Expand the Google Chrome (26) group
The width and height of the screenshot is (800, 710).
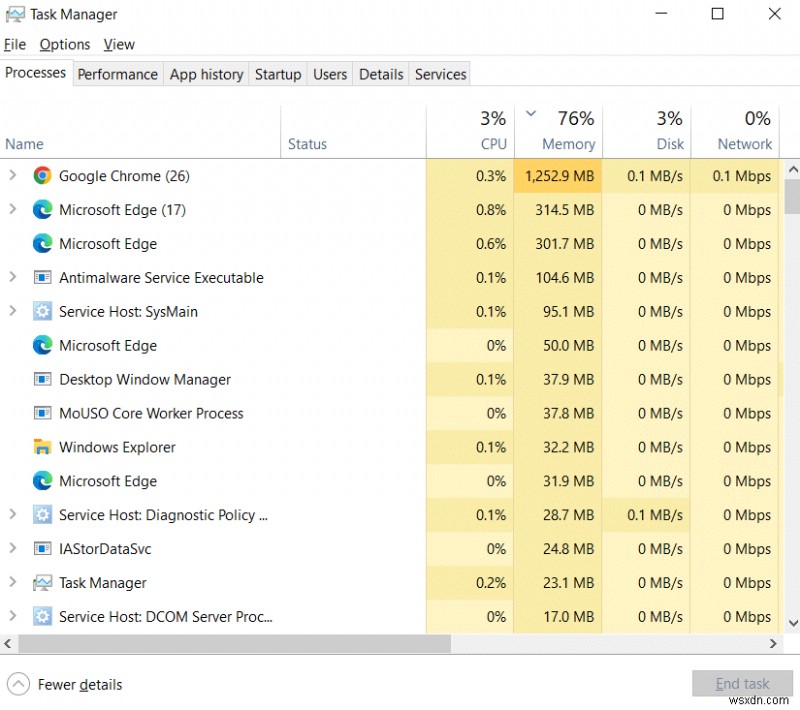13,175
